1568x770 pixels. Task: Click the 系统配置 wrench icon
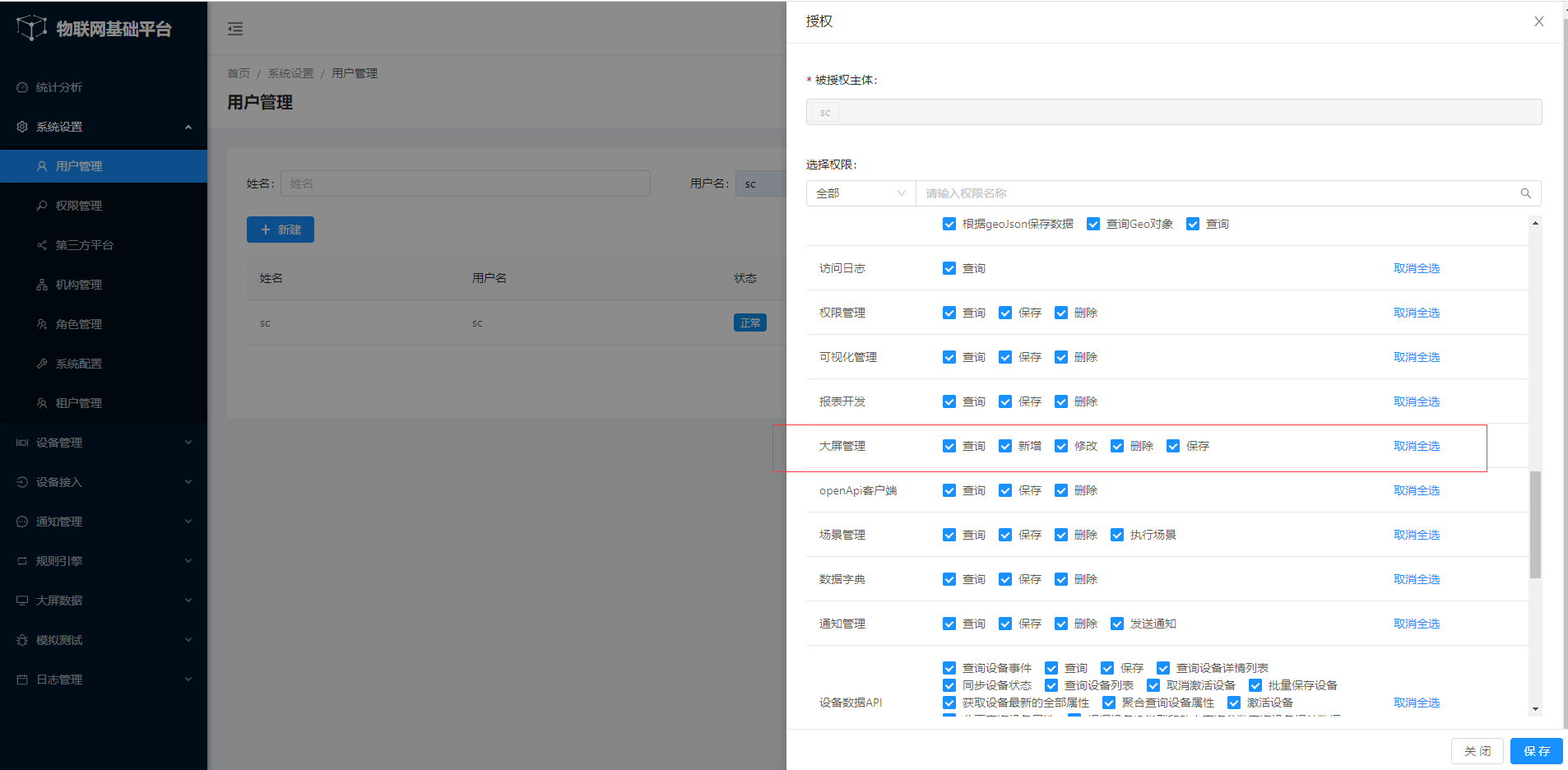[42, 364]
